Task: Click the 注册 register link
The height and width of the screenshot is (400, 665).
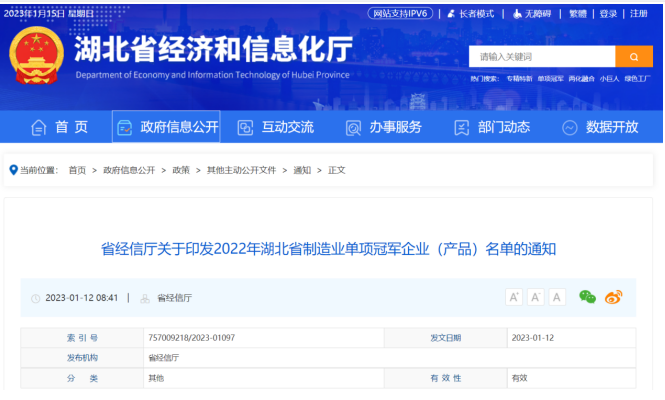Action: point(638,14)
